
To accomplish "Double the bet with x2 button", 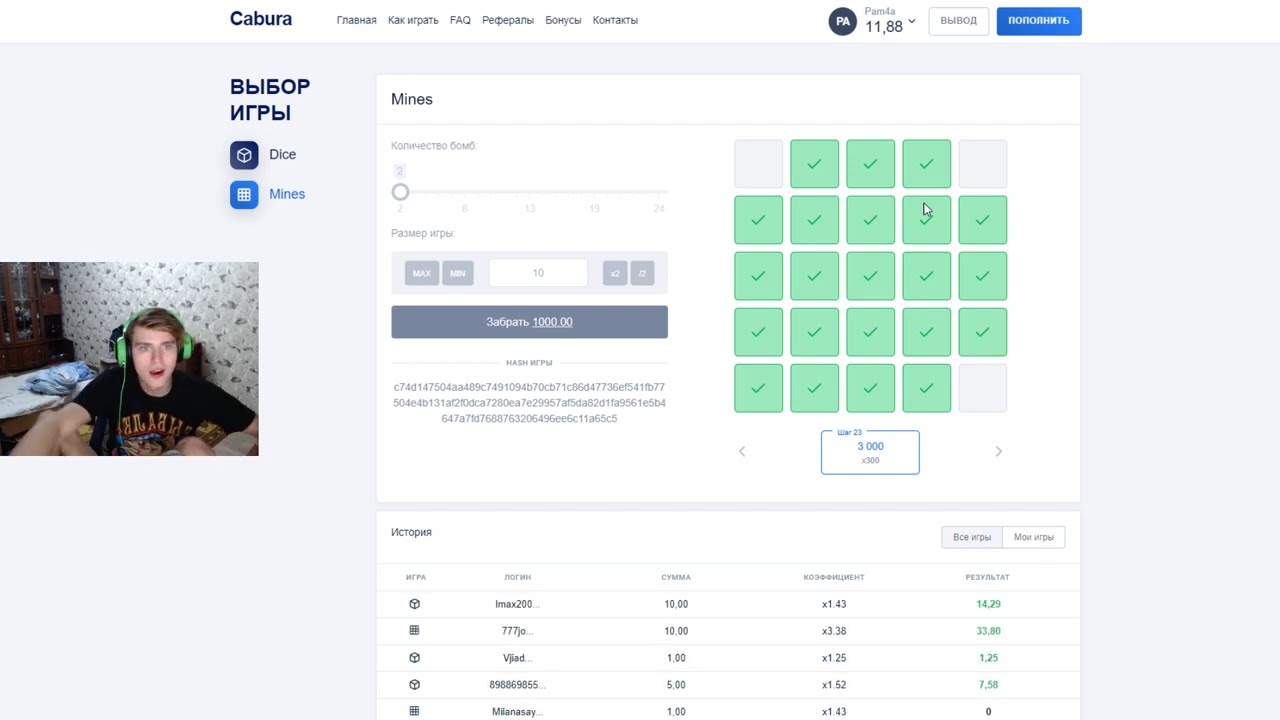I will point(615,273).
